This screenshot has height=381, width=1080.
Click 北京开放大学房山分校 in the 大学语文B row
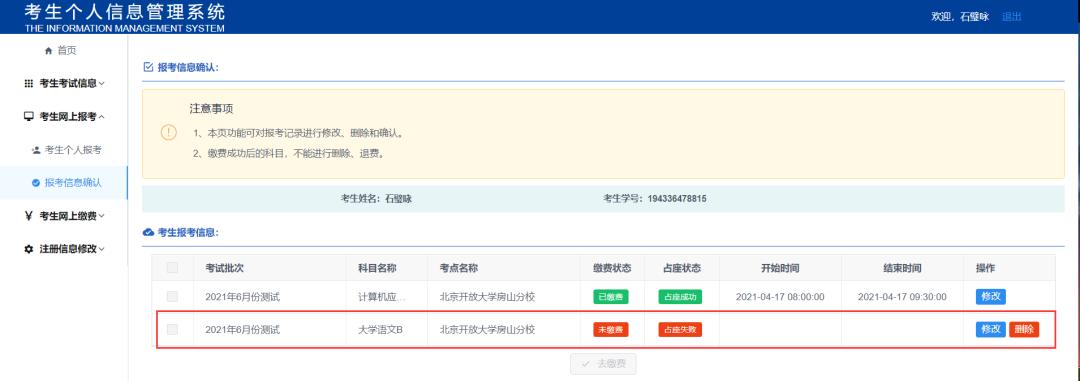coord(487,329)
